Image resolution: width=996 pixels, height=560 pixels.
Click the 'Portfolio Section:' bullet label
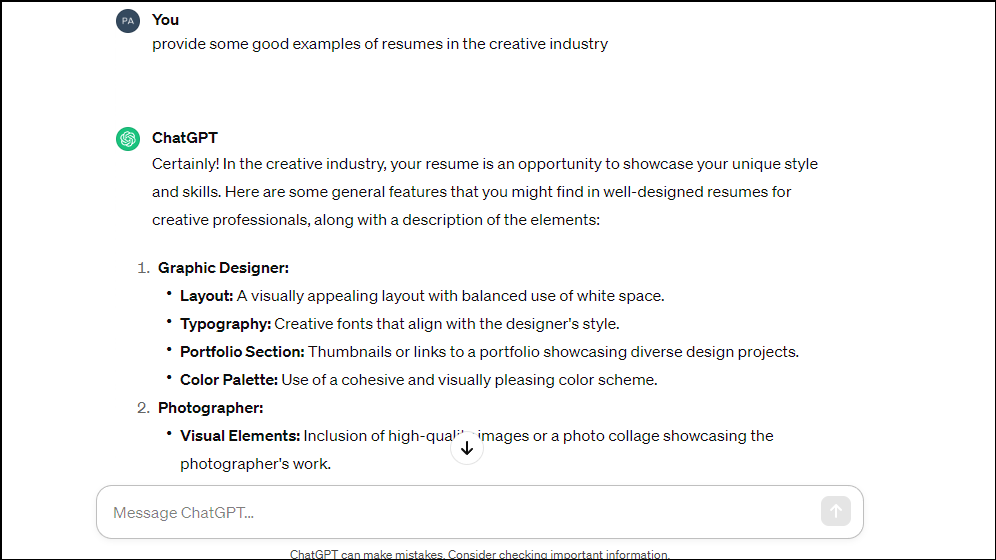(242, 352)
